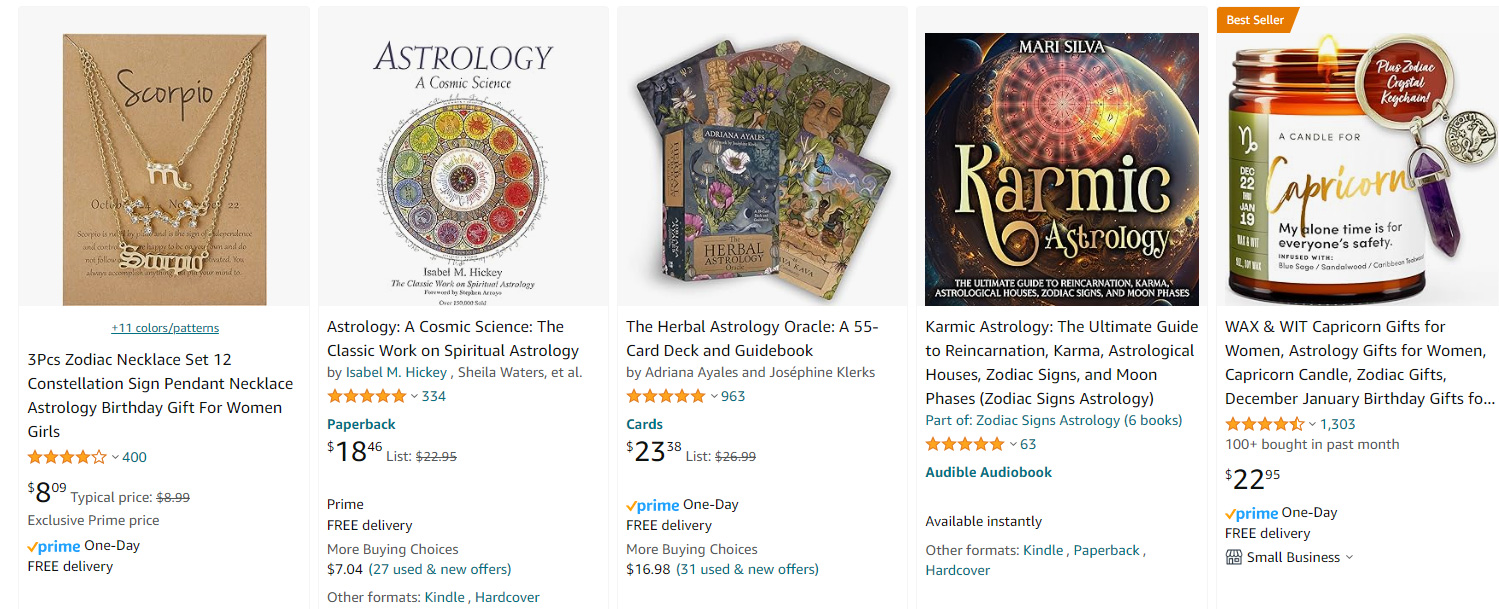Click the star rating of Karmic Astrology
The image size is (1499, 609).
pos(963,443)
